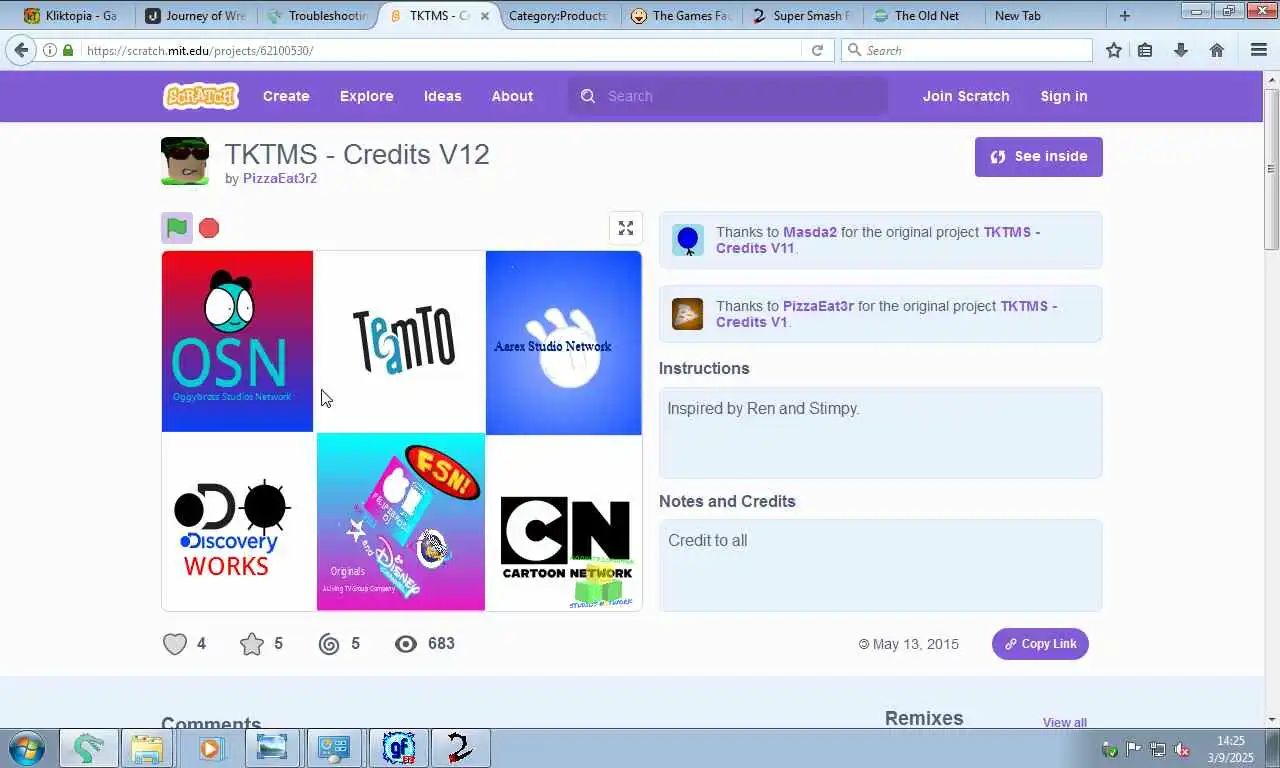Click the project stage showing OSN logos
Screen dimensions: 1280x768
click(x=402, y=431)
